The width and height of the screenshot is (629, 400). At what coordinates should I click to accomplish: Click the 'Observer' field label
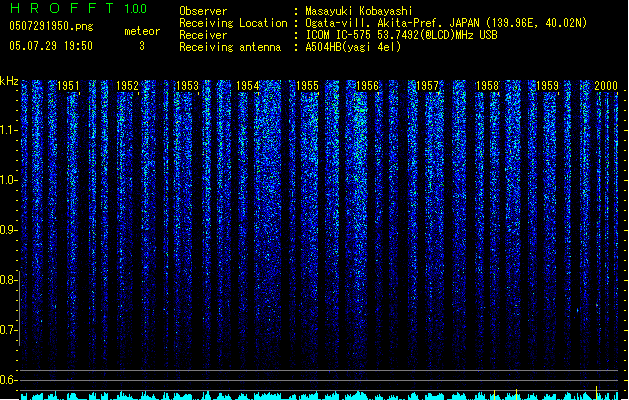click(203, 11)
